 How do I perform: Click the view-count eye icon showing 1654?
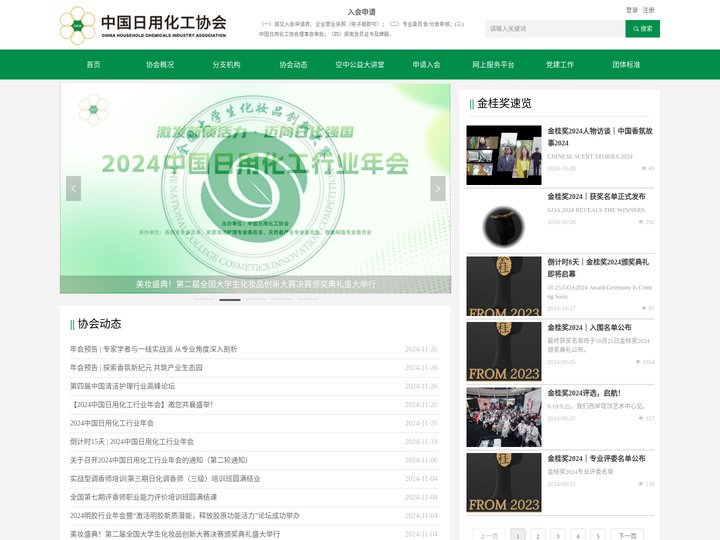point(638,362)
